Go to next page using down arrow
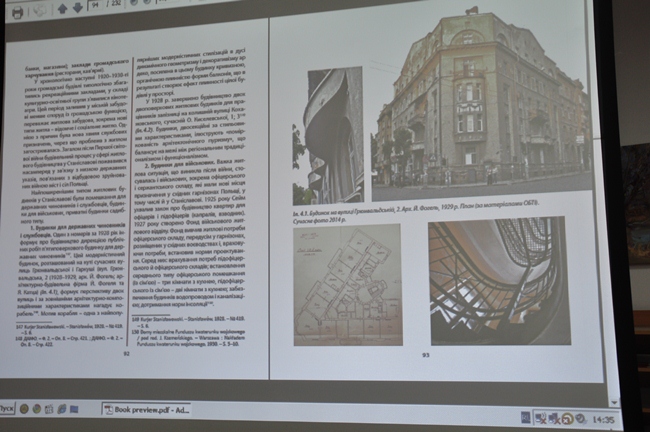The image size is (650, 432). click(x=78, y=8)
